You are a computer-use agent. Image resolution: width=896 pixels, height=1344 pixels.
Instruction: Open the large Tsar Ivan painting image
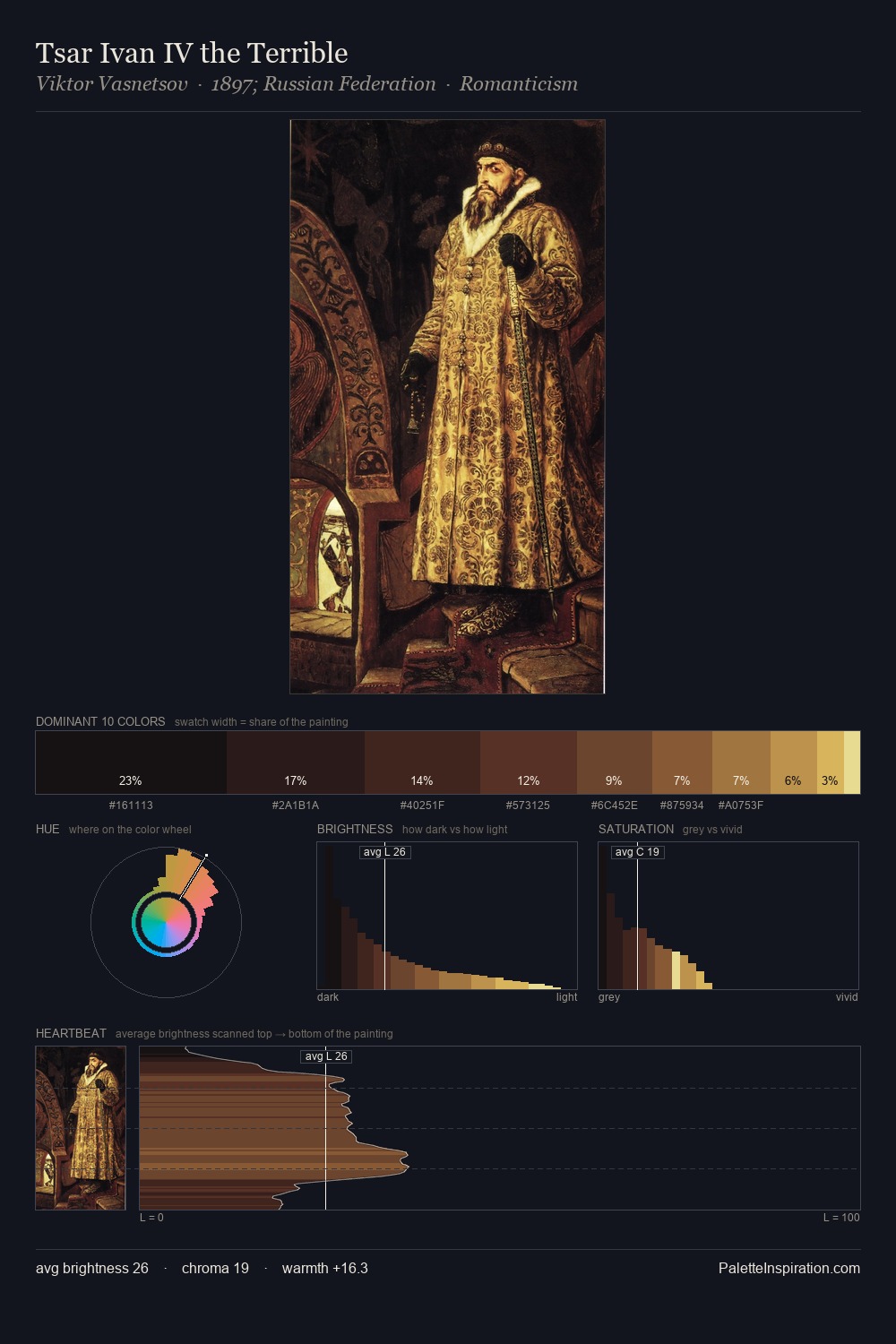(x=447, y=407)
